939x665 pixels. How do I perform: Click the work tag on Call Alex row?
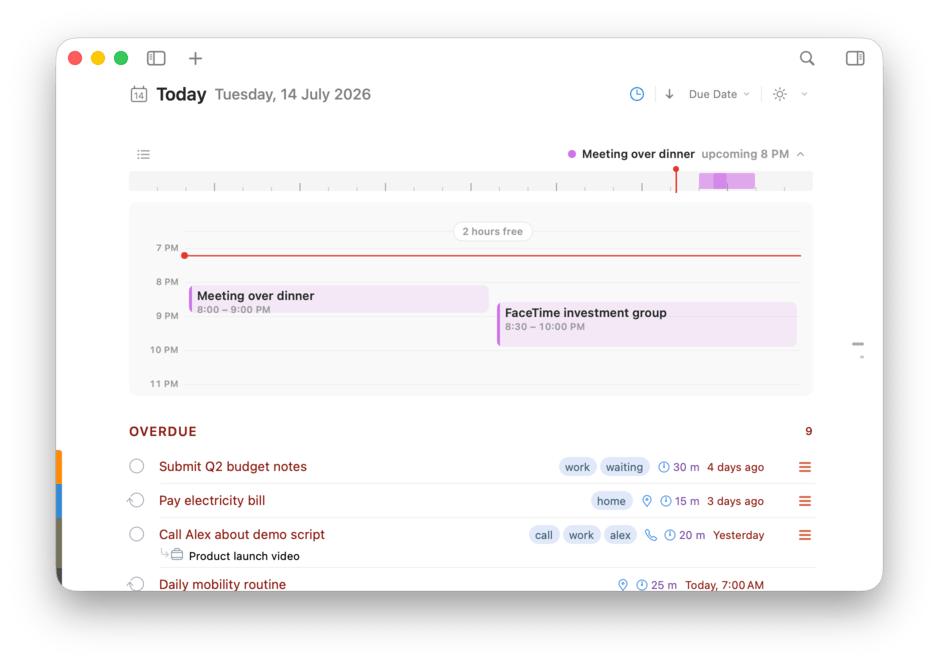point(581,535)
